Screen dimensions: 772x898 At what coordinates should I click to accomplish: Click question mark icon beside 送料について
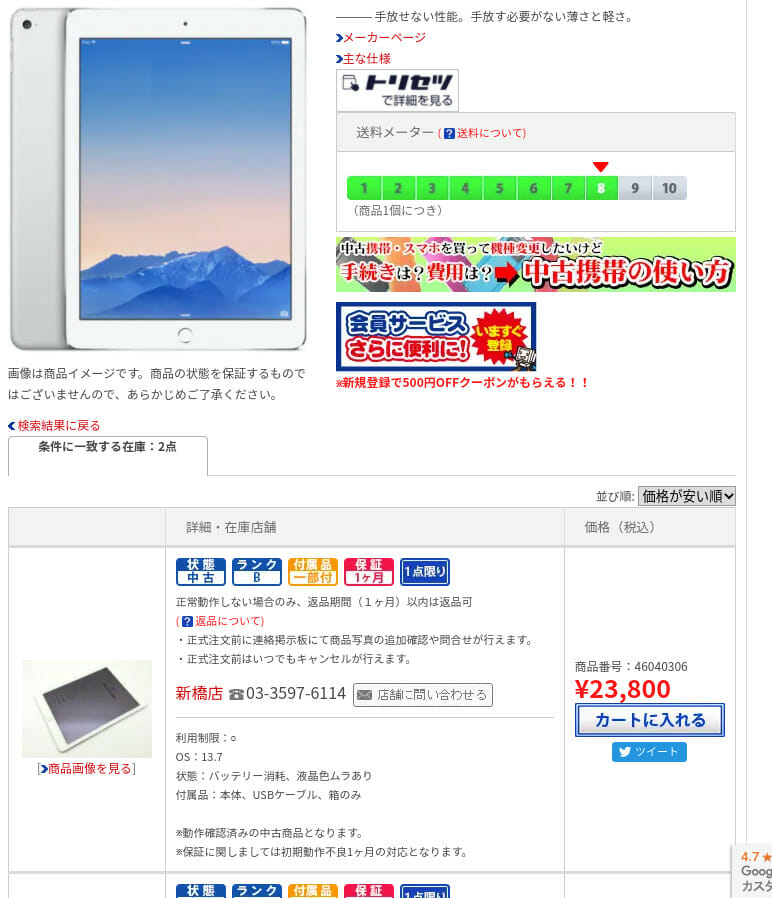pos(450,133)
